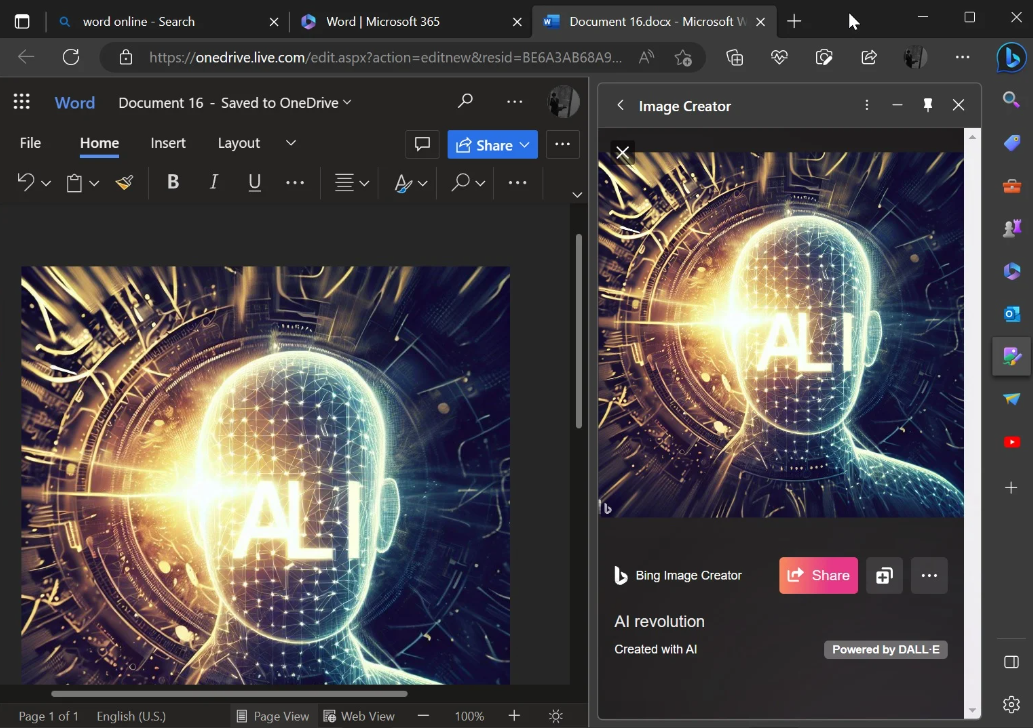Click the Format Painter icon
1033x728 pixels.
tap(124, 182)
